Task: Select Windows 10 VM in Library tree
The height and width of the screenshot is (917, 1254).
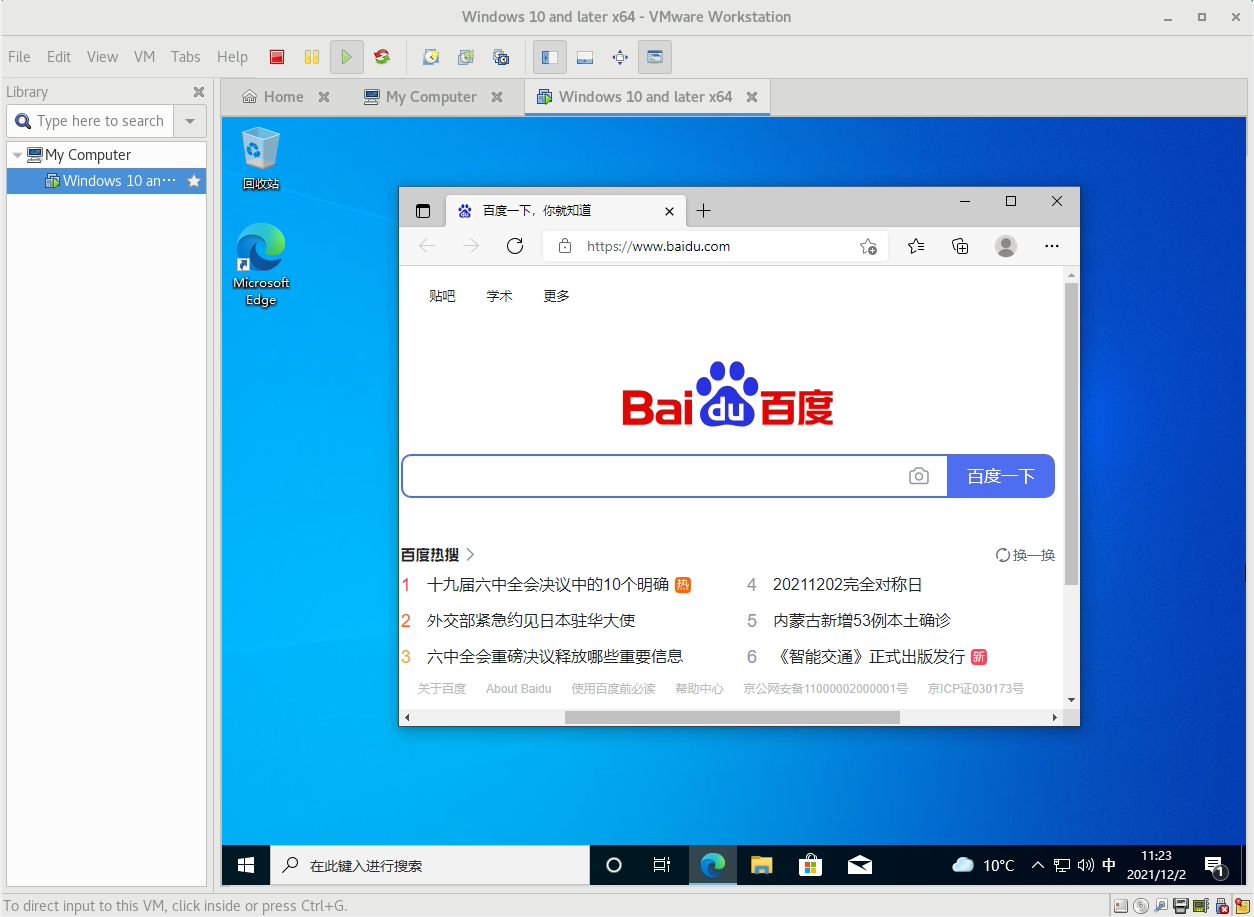Action: tap(106, 181)
